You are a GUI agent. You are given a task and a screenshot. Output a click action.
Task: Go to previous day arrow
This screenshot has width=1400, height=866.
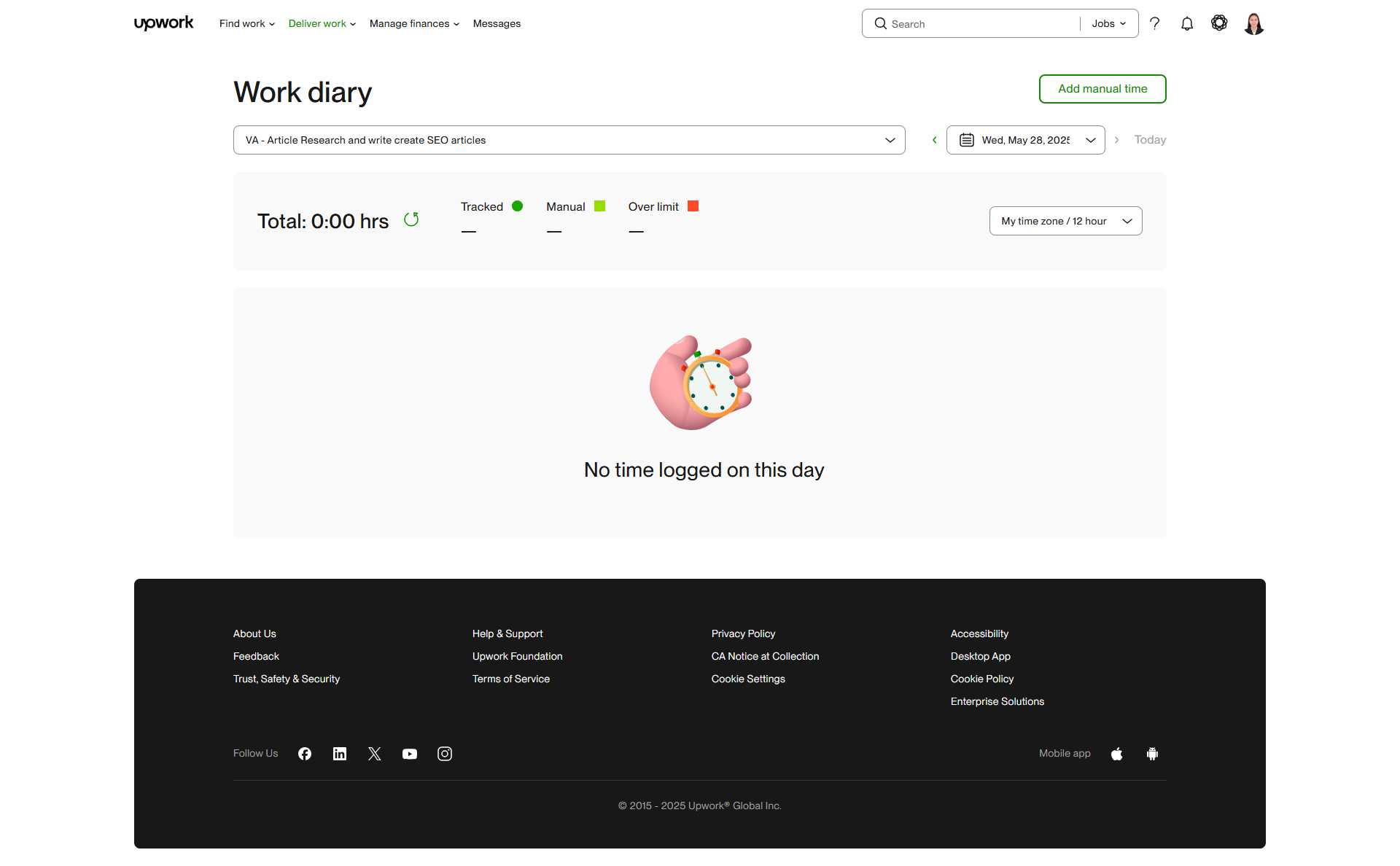[935, 140]
